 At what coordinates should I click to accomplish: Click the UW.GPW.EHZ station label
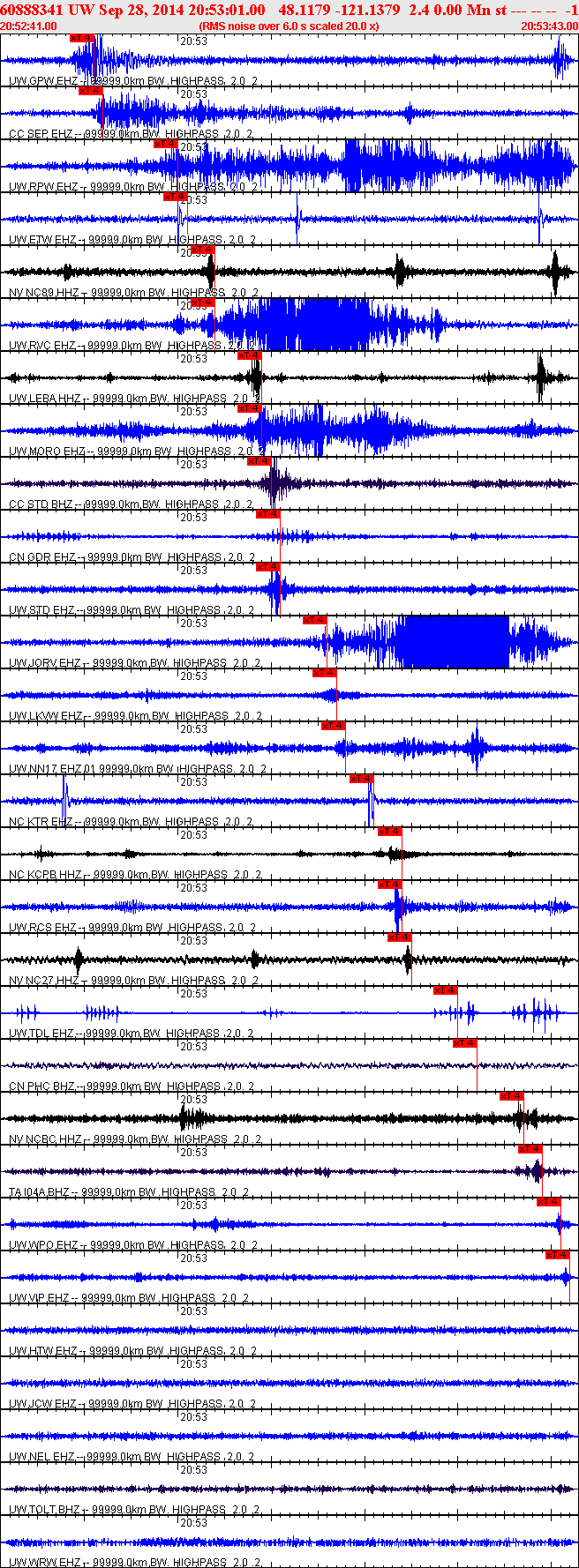coord(42,80)
